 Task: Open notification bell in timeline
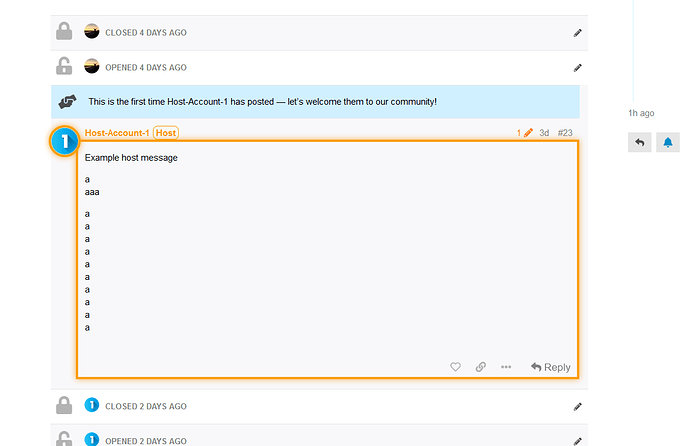coord(668,142)
